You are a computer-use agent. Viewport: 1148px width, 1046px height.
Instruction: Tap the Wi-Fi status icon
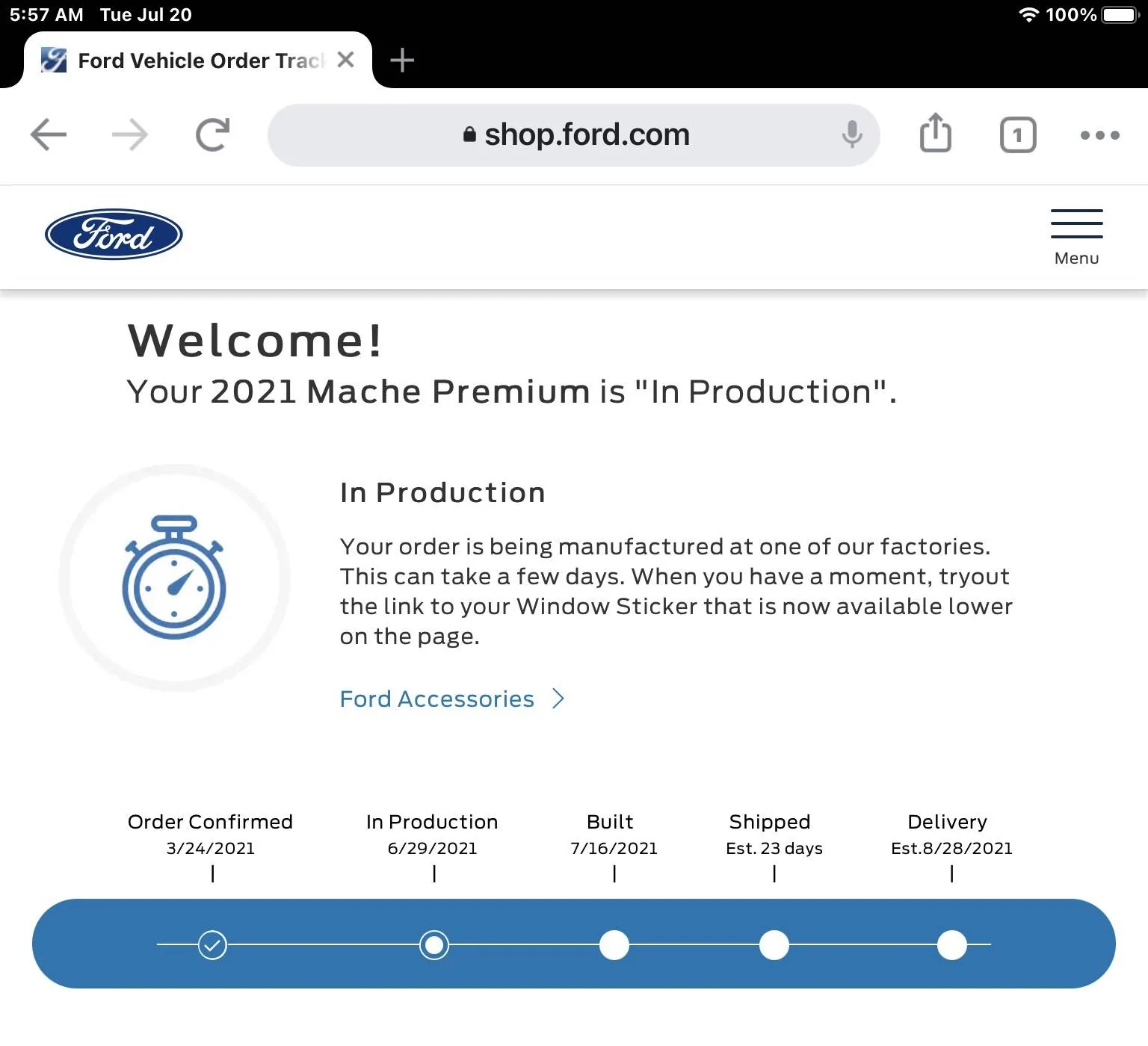[x=1029, y=14]
